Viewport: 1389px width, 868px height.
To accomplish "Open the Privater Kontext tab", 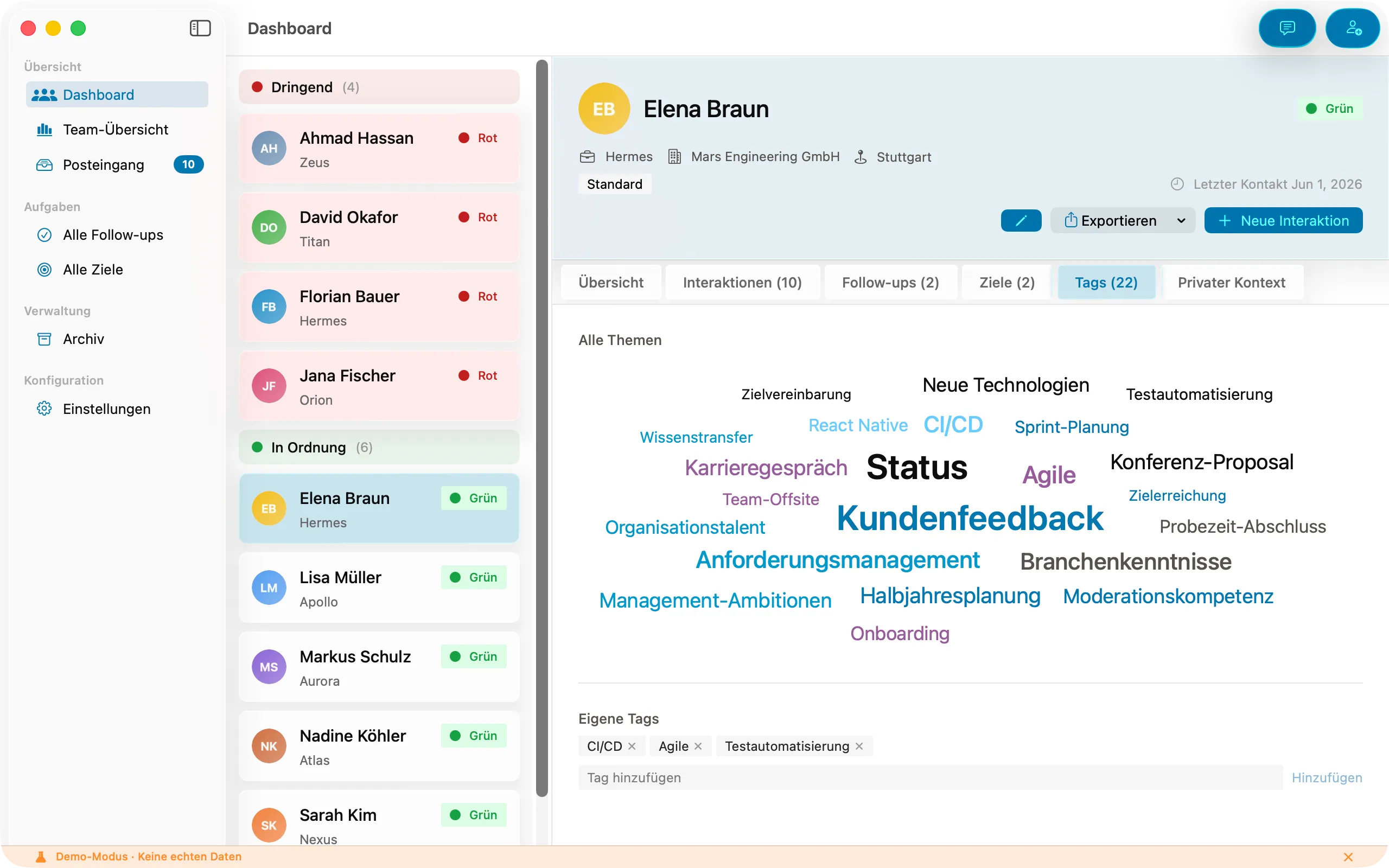I will coord(1231,283).
